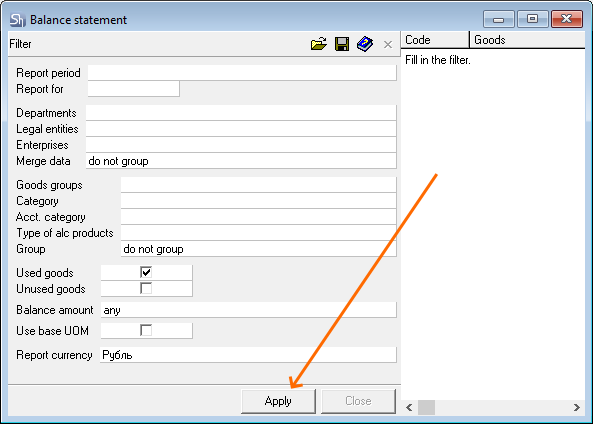
Task: Open the Balance amount 'any' dropdown
Action: point(248,310)
